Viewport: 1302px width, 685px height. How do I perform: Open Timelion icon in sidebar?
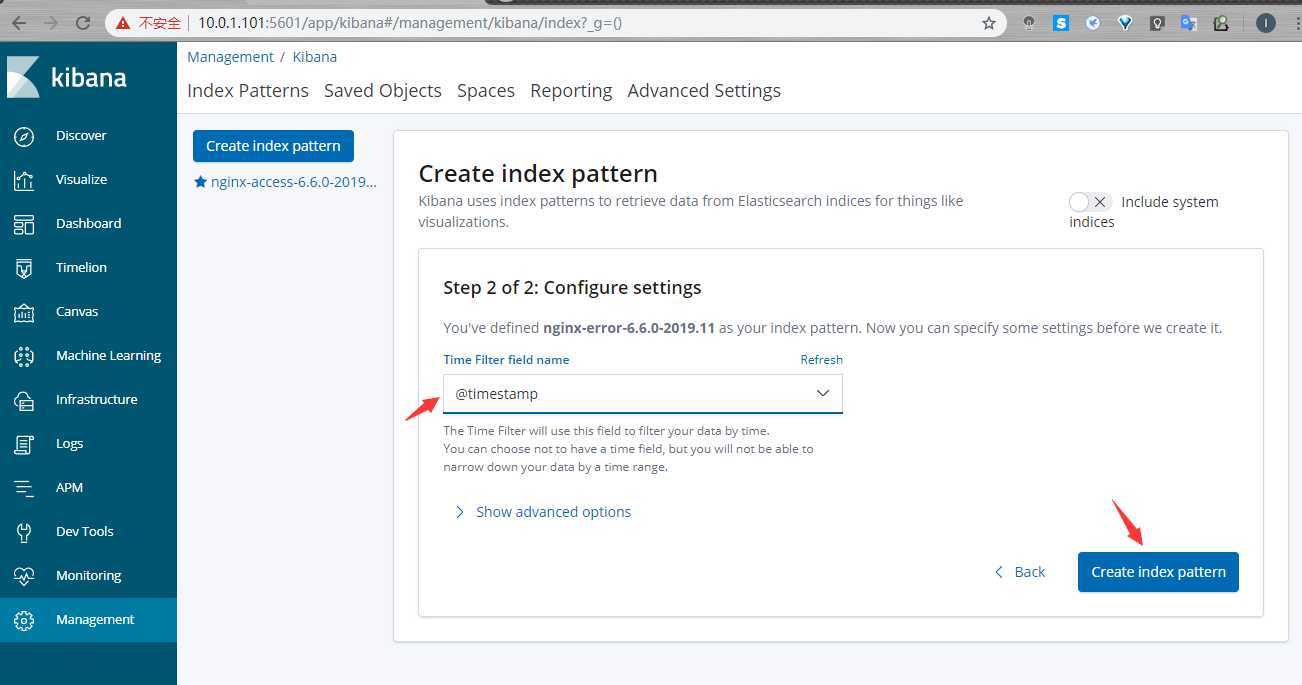(x=24, y=268)
